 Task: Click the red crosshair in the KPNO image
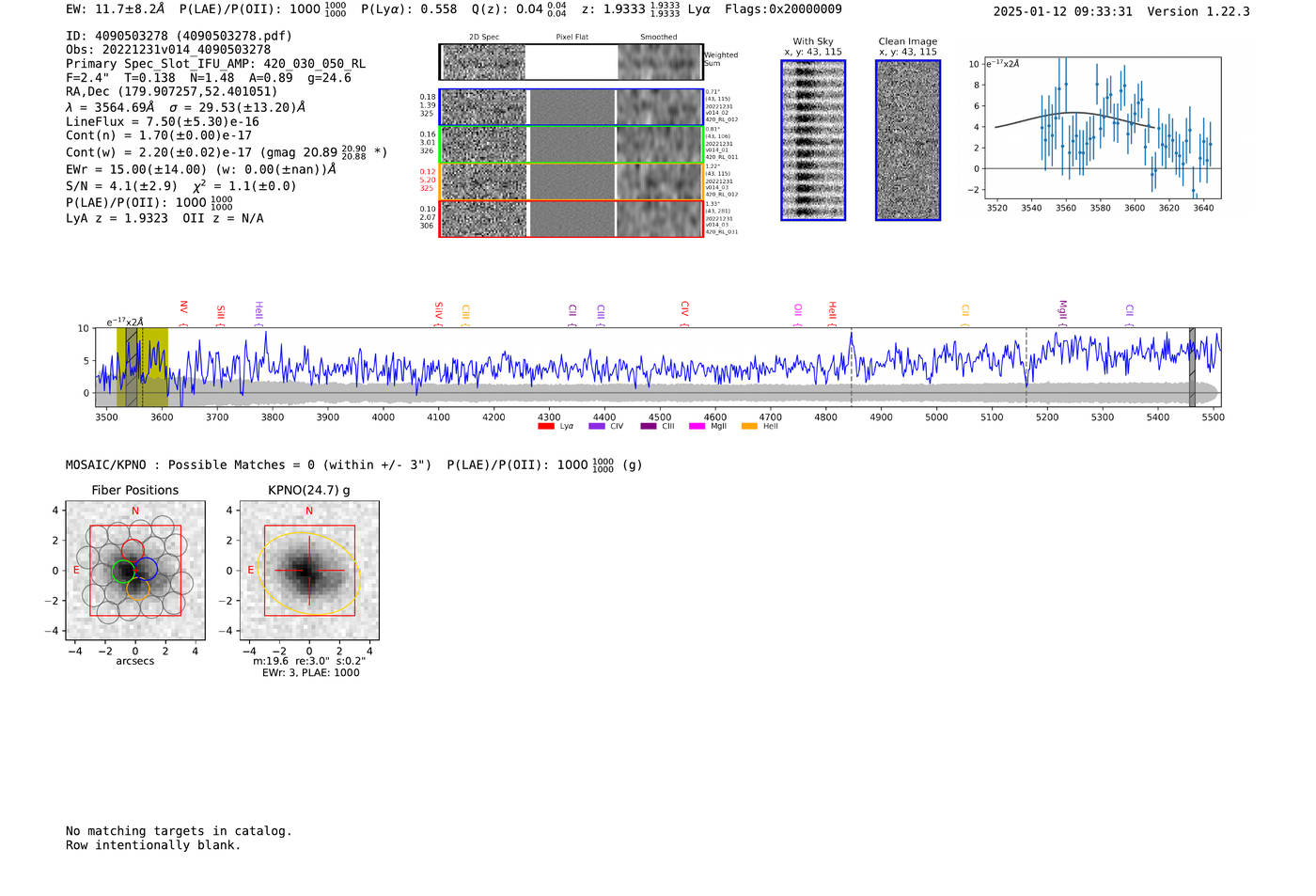pyautogui.click(x=309, y=570)
